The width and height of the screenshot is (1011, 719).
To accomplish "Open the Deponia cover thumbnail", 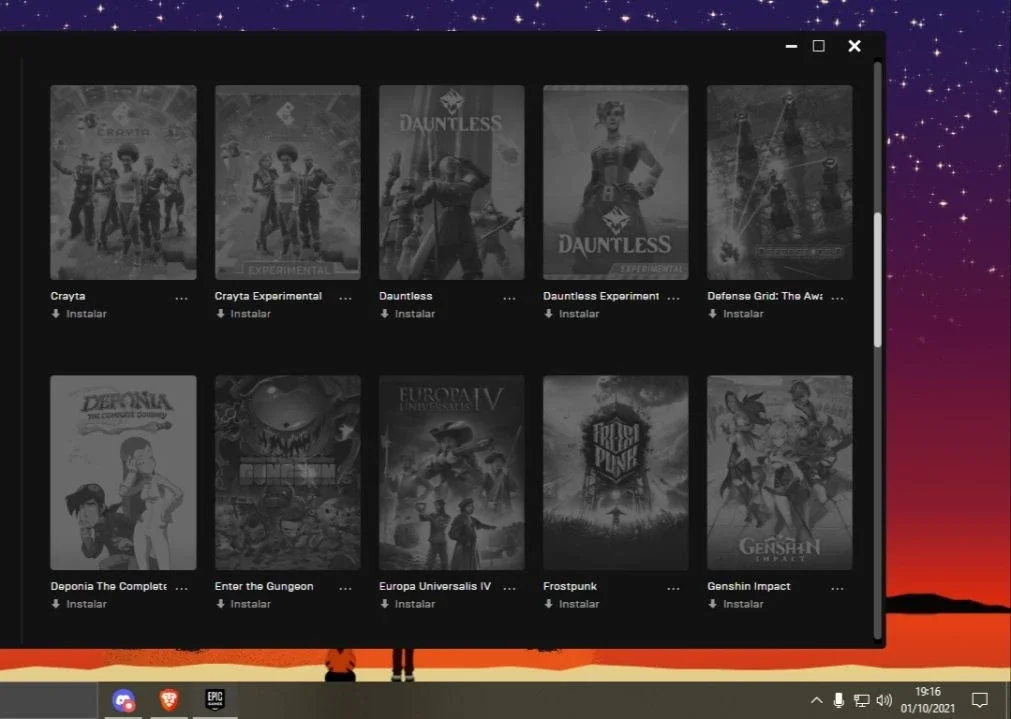I will pyautogui.click(x=123, y=473).
